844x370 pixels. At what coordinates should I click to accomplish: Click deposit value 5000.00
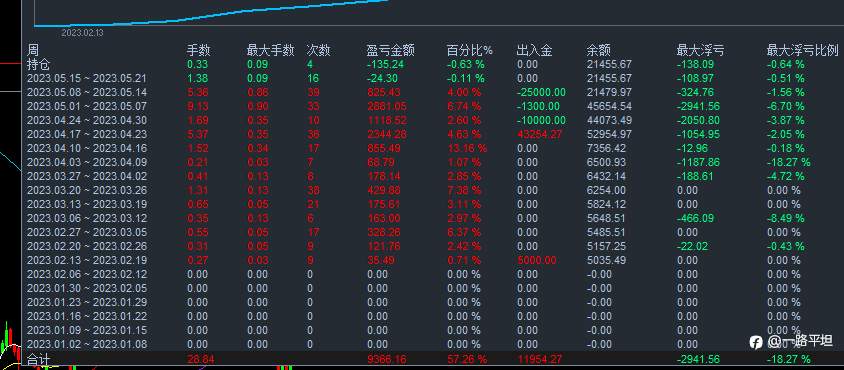537,261
